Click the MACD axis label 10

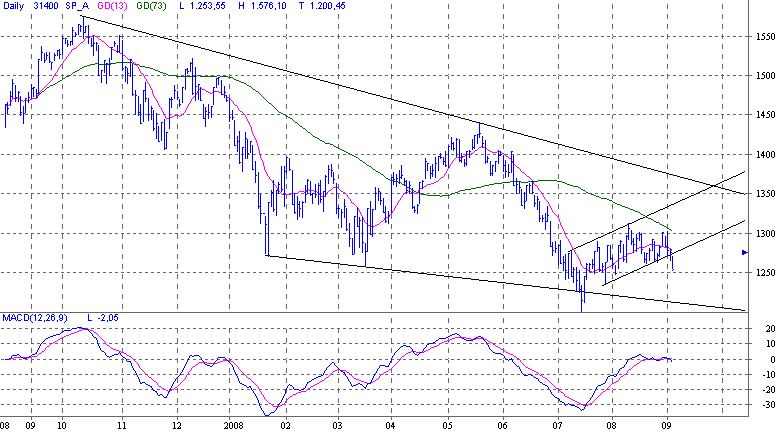[x=770, y=344]
